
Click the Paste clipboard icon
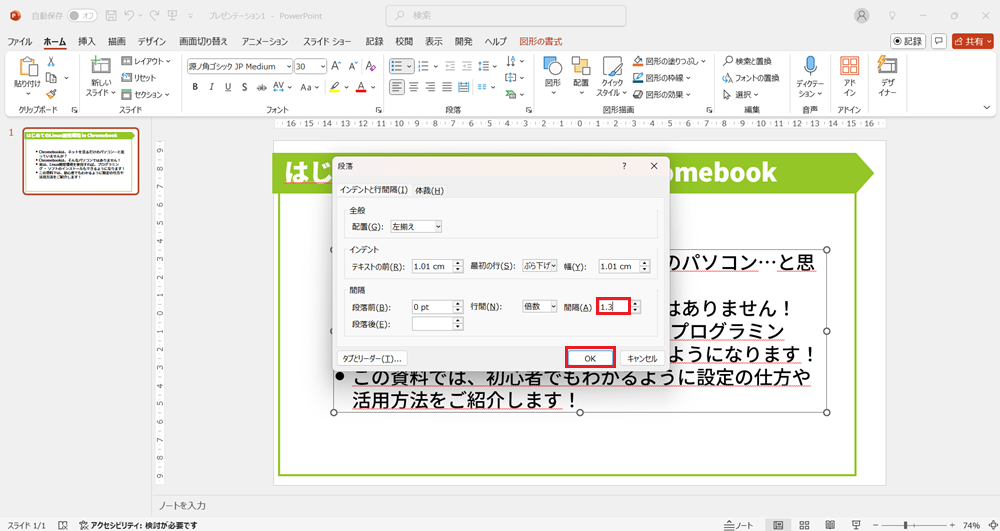coord(28,68)
